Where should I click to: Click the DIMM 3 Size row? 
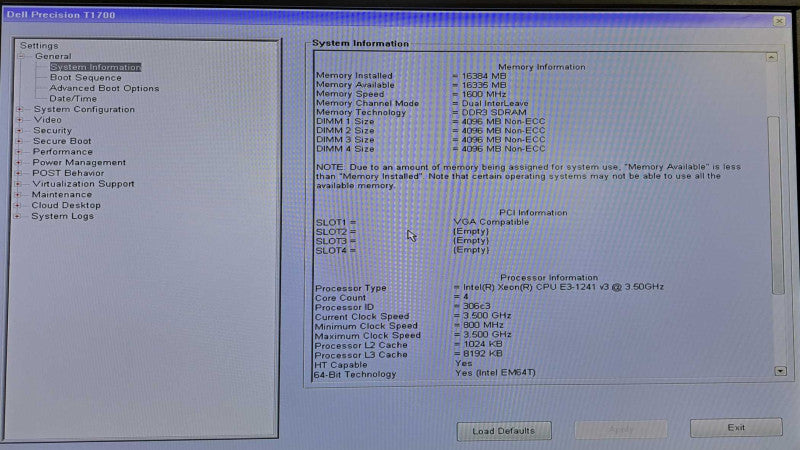pos(431,140)
